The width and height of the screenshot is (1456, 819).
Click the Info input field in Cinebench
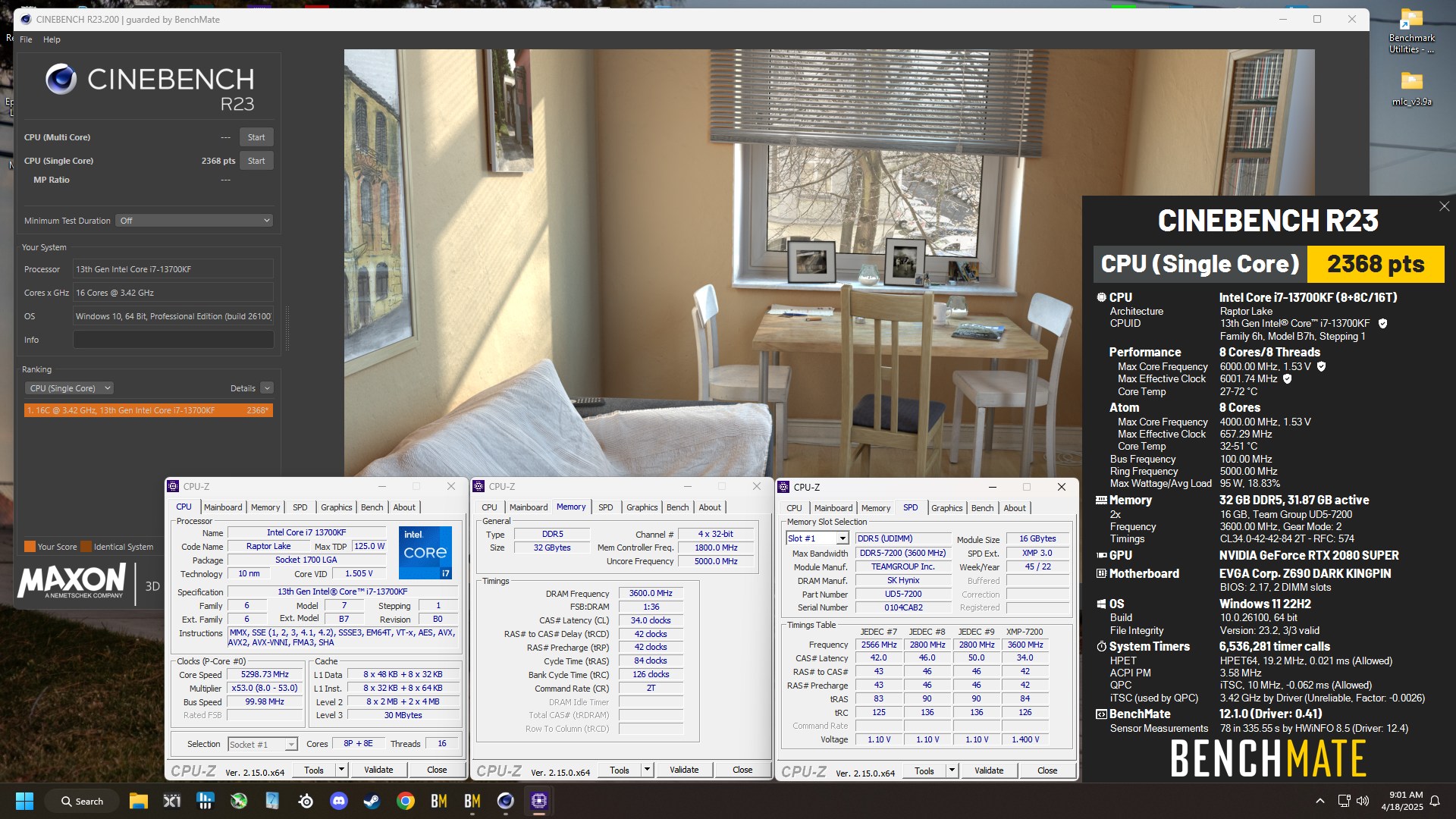coord(173,340)
